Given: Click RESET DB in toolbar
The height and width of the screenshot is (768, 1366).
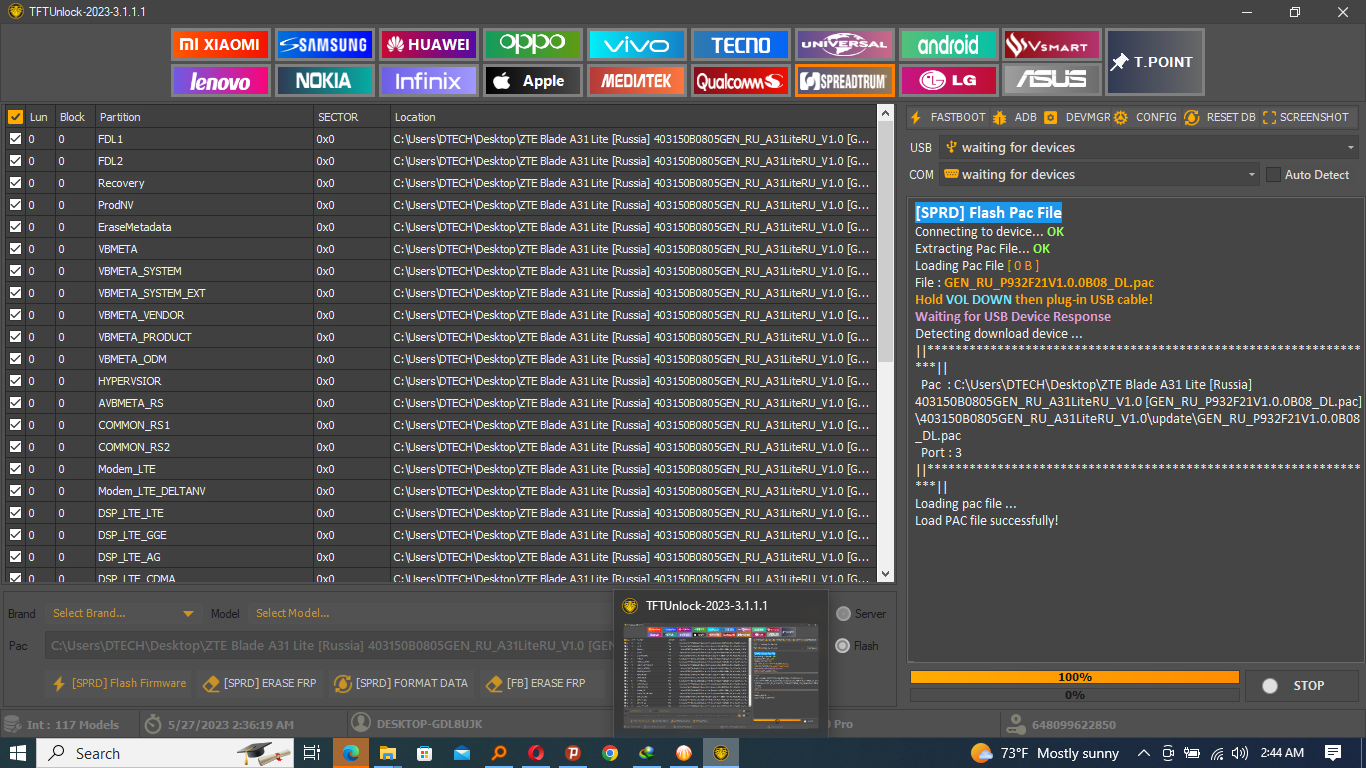Looking at the screenshot, I should (1220, 117).
